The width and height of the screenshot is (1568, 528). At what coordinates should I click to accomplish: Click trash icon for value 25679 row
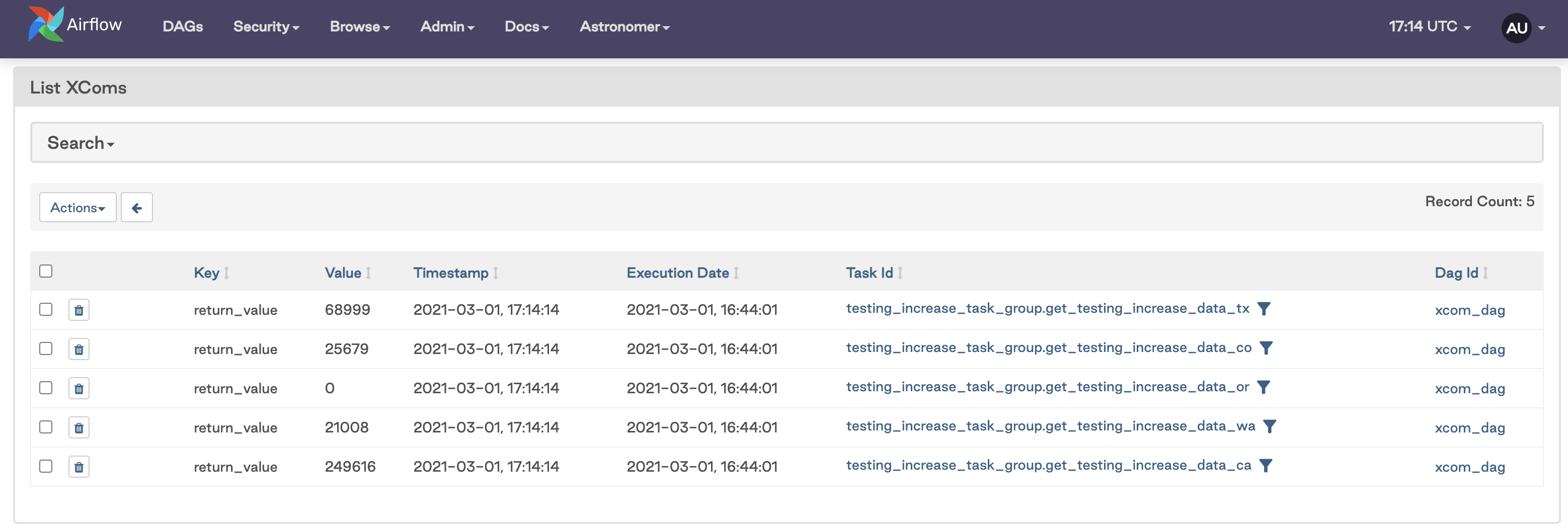(79, 349)
